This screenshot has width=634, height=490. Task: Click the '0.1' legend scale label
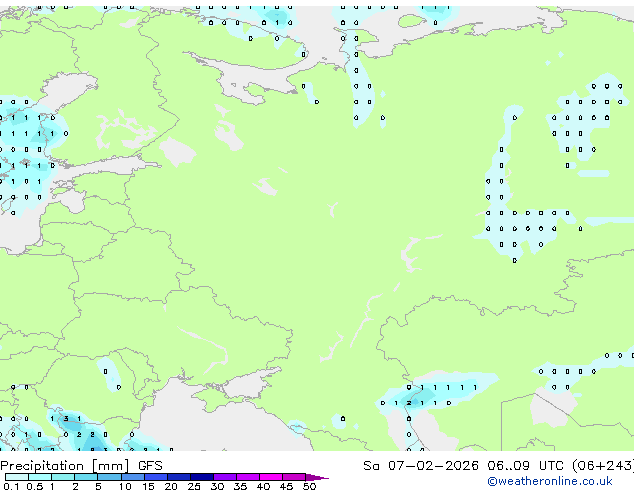[11, 486]
